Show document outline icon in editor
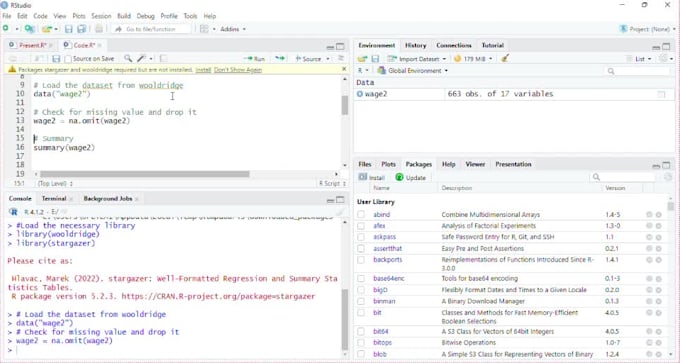This screenshot has width=680, height=363. [x=341, y=58]
